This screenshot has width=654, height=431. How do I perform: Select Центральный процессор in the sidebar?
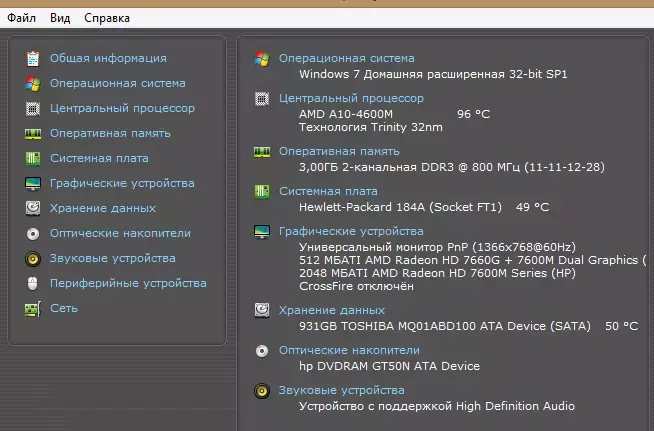click(122, 108)
